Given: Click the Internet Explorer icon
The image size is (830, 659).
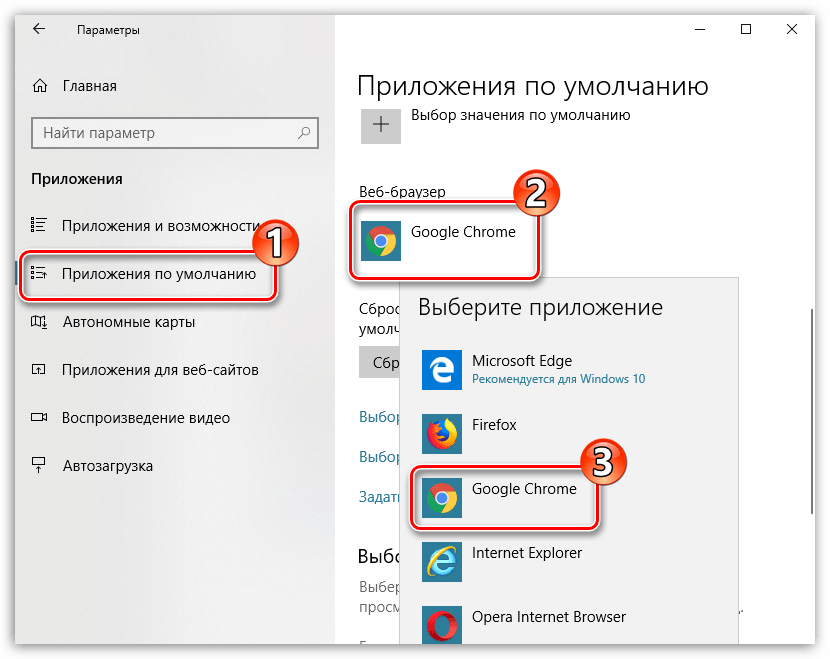Looking at the screenshot, I should tap(441, 562).
